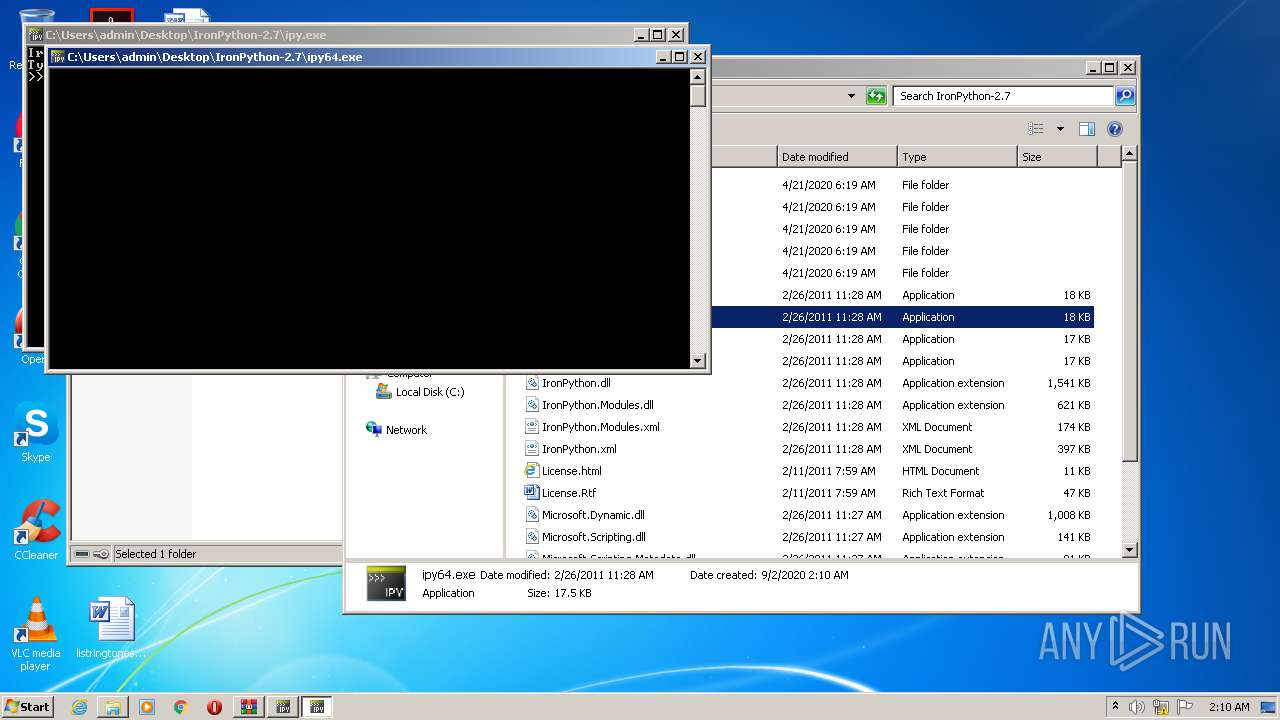Select the IronPython.dll file icon
The height and width of the screenshot is (720, 1280).
532,383
